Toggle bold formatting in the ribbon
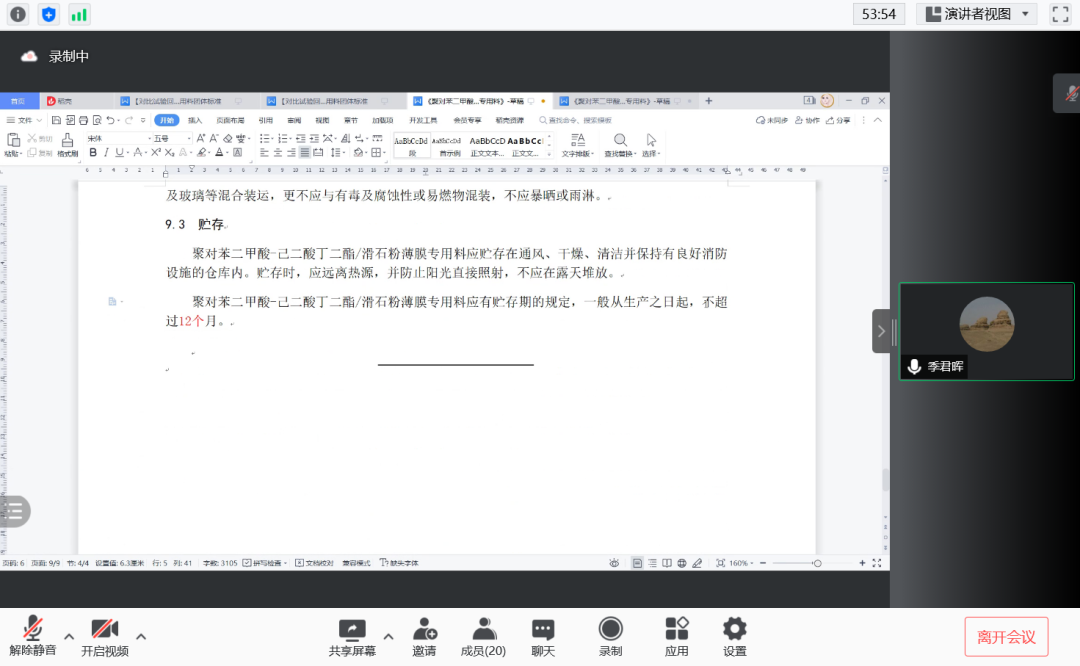Image resolution: width=1080 pixels, height=666 pixels. point(93,153)
